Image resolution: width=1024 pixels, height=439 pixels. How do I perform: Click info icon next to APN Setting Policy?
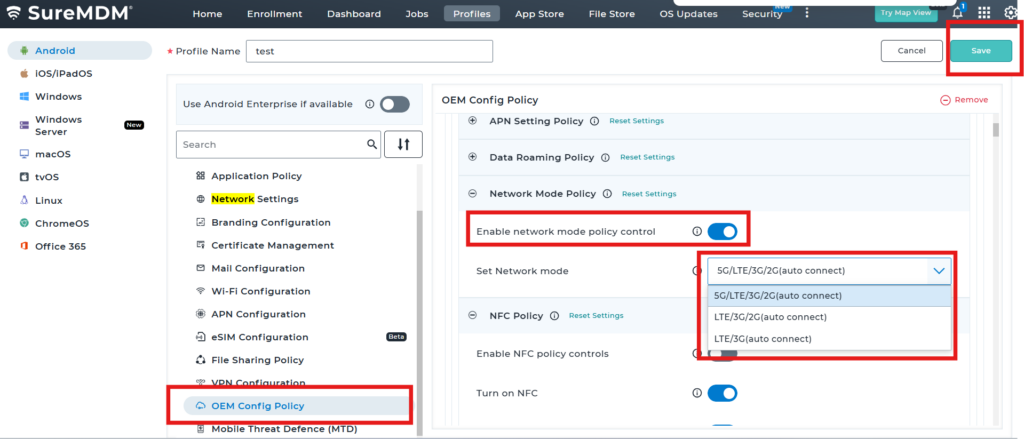pyautogui.click(x=594, y=121)
